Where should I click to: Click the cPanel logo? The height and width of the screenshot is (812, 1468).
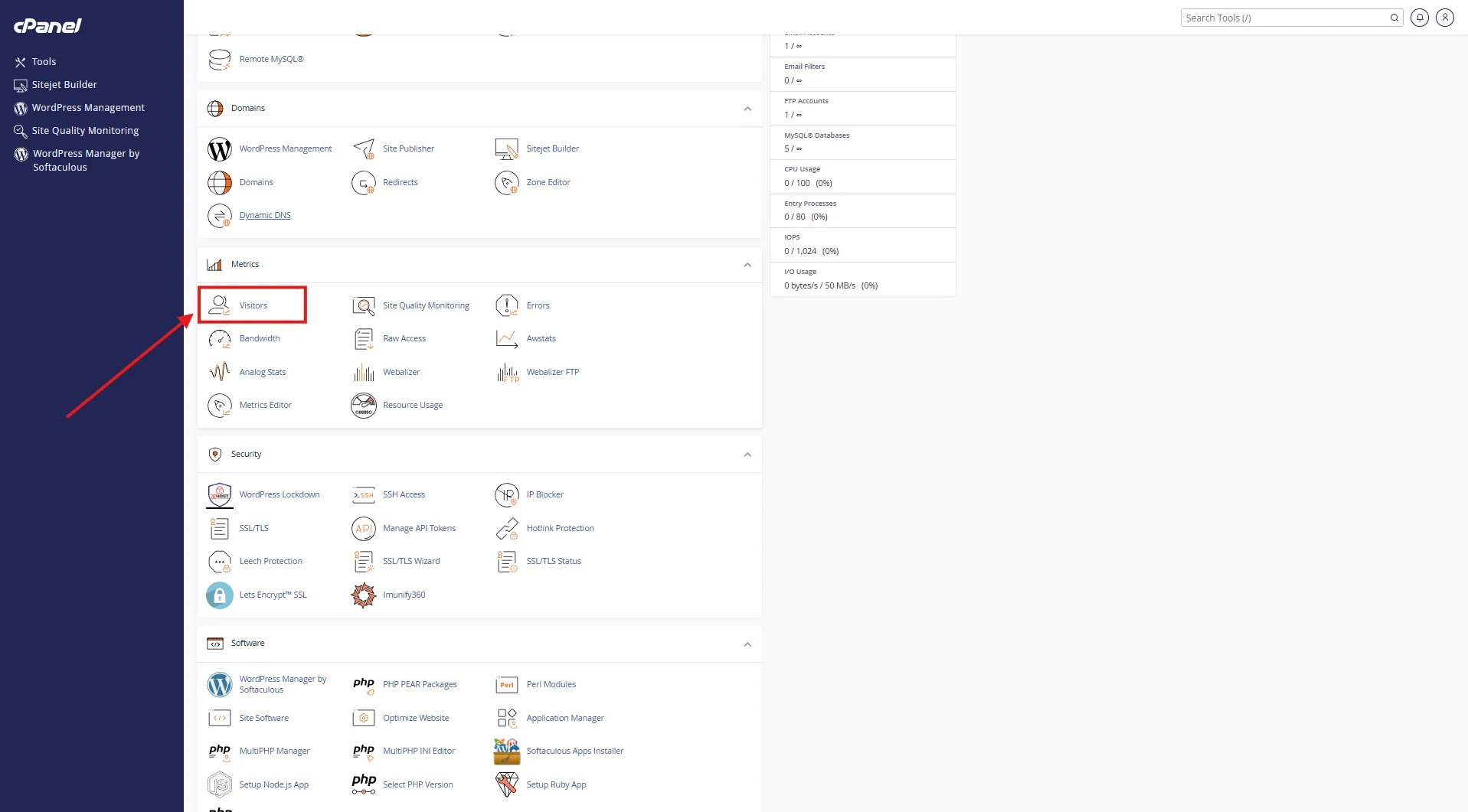tap(47, 25)
